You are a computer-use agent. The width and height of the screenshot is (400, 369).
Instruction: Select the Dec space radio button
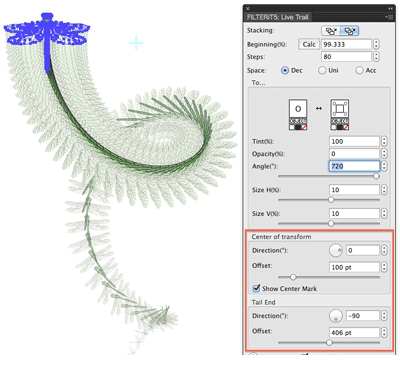pyautogui.click(x=285, y=70)
